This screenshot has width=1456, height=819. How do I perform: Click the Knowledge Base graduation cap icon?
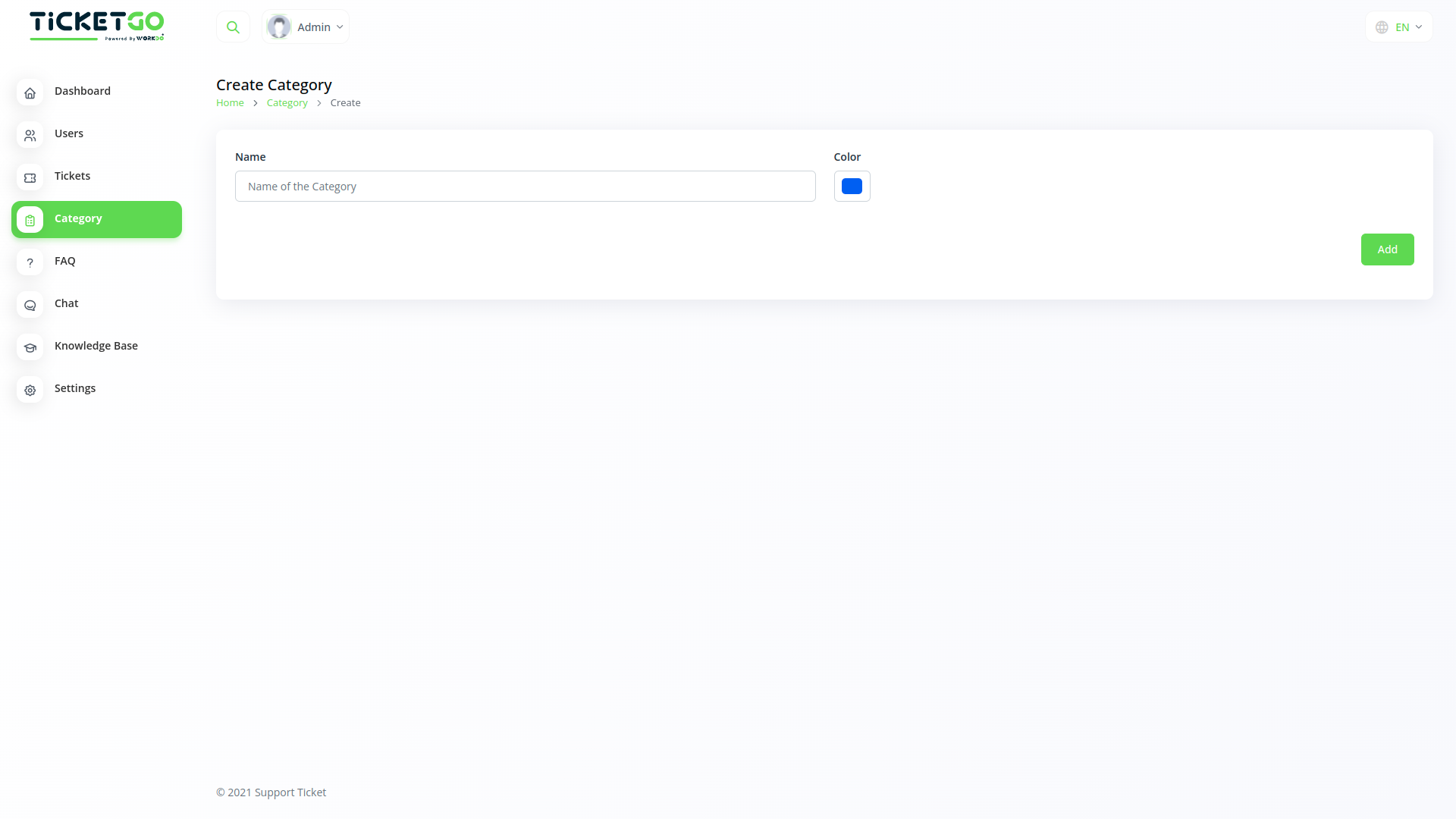pyautogui.click(x=30, y=347)
